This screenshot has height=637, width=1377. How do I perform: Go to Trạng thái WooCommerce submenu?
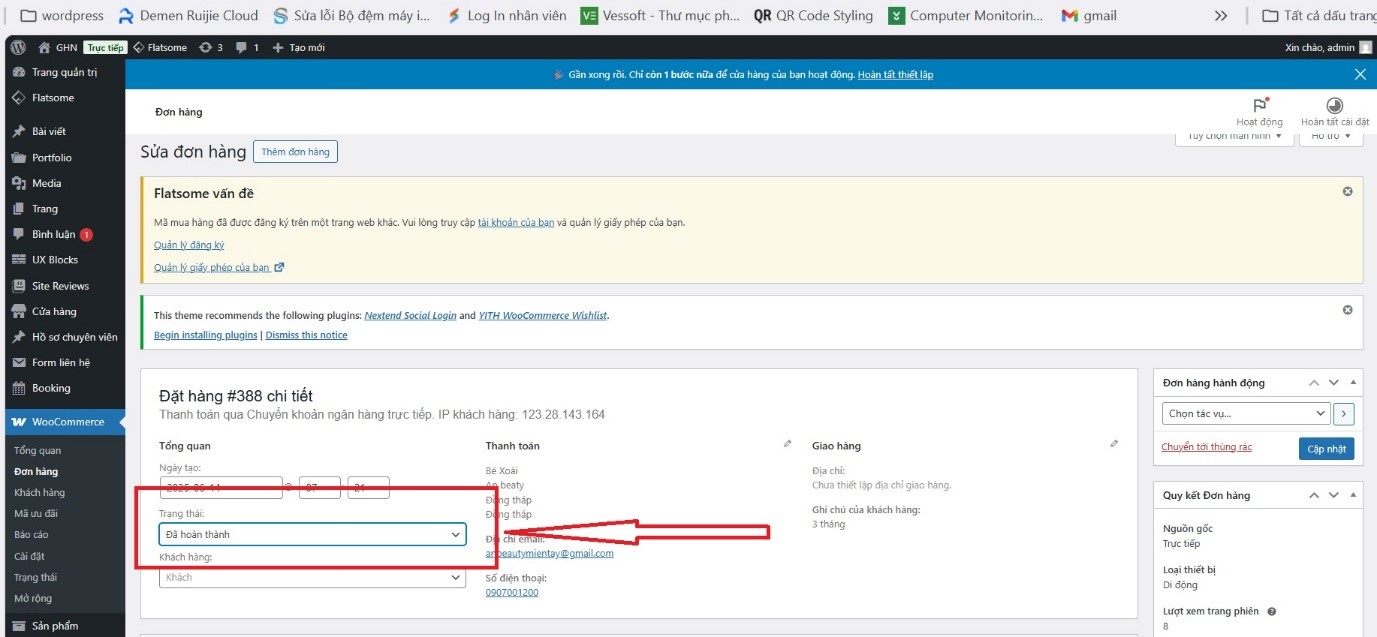(x=35, y=577)
